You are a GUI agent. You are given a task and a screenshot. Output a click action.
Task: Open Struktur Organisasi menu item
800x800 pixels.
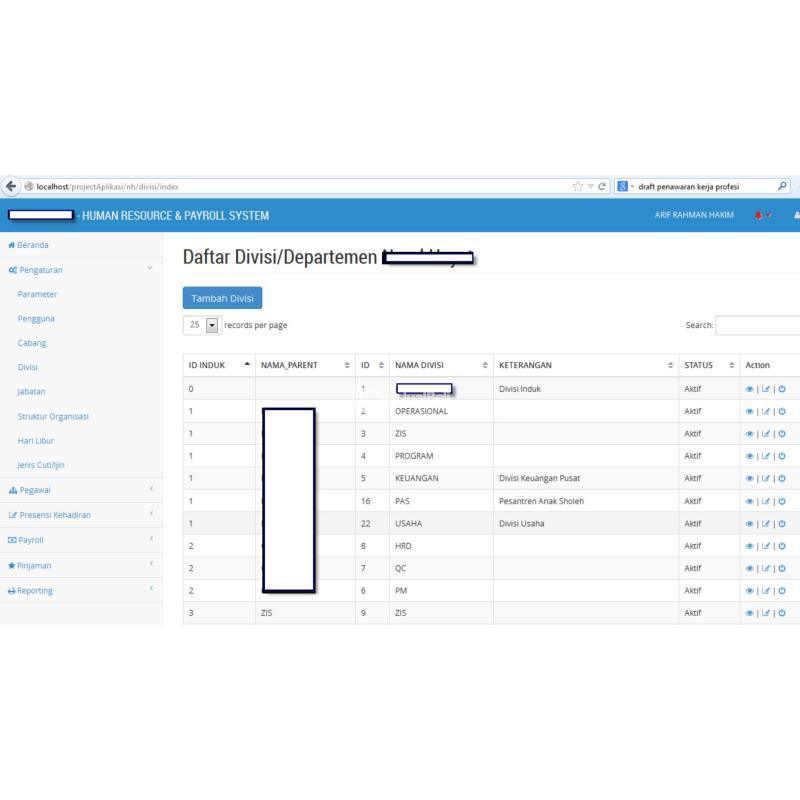[53, 416]
